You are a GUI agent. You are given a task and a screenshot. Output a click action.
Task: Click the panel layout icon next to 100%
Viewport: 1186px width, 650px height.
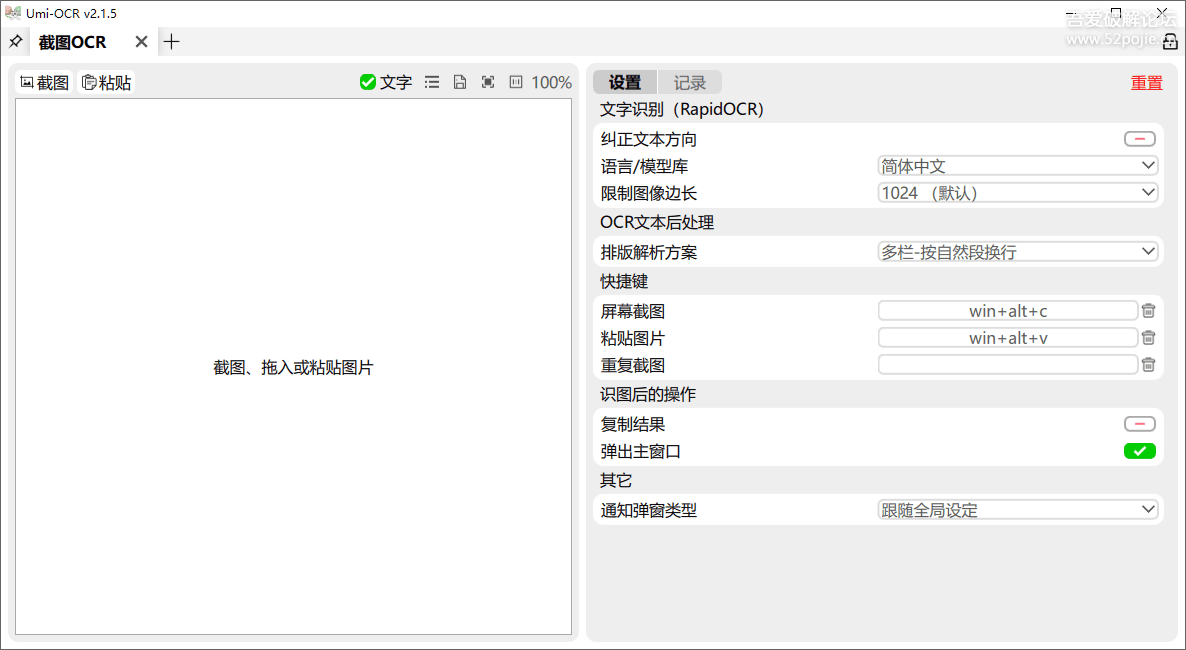514,82
